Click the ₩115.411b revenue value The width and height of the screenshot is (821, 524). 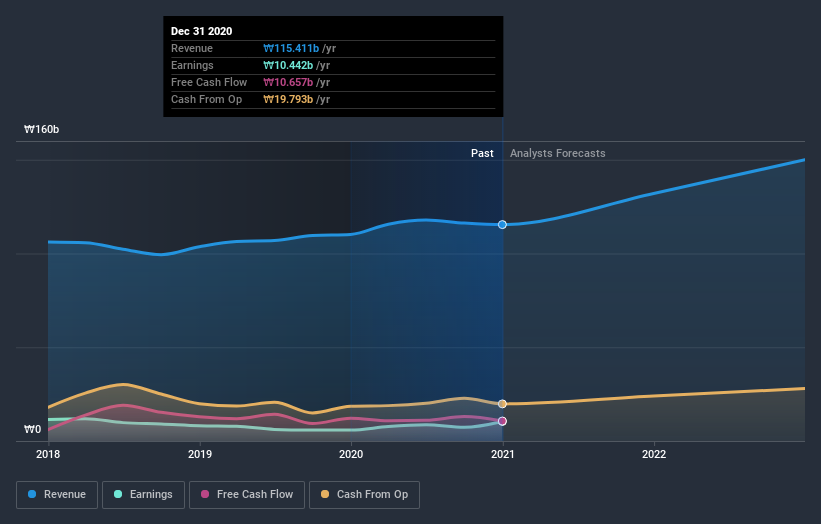[291, 48]
